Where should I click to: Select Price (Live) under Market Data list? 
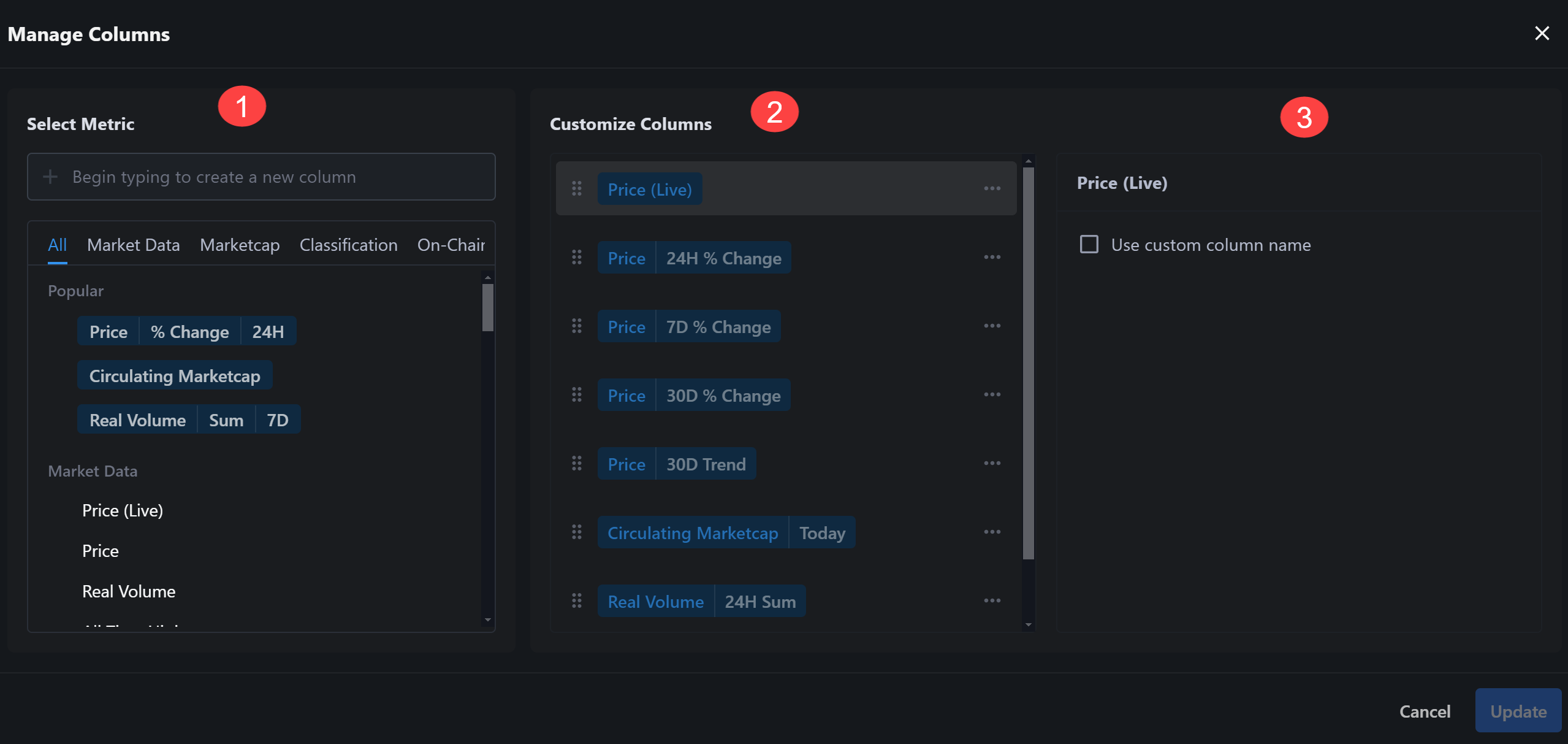click(123, 510)
